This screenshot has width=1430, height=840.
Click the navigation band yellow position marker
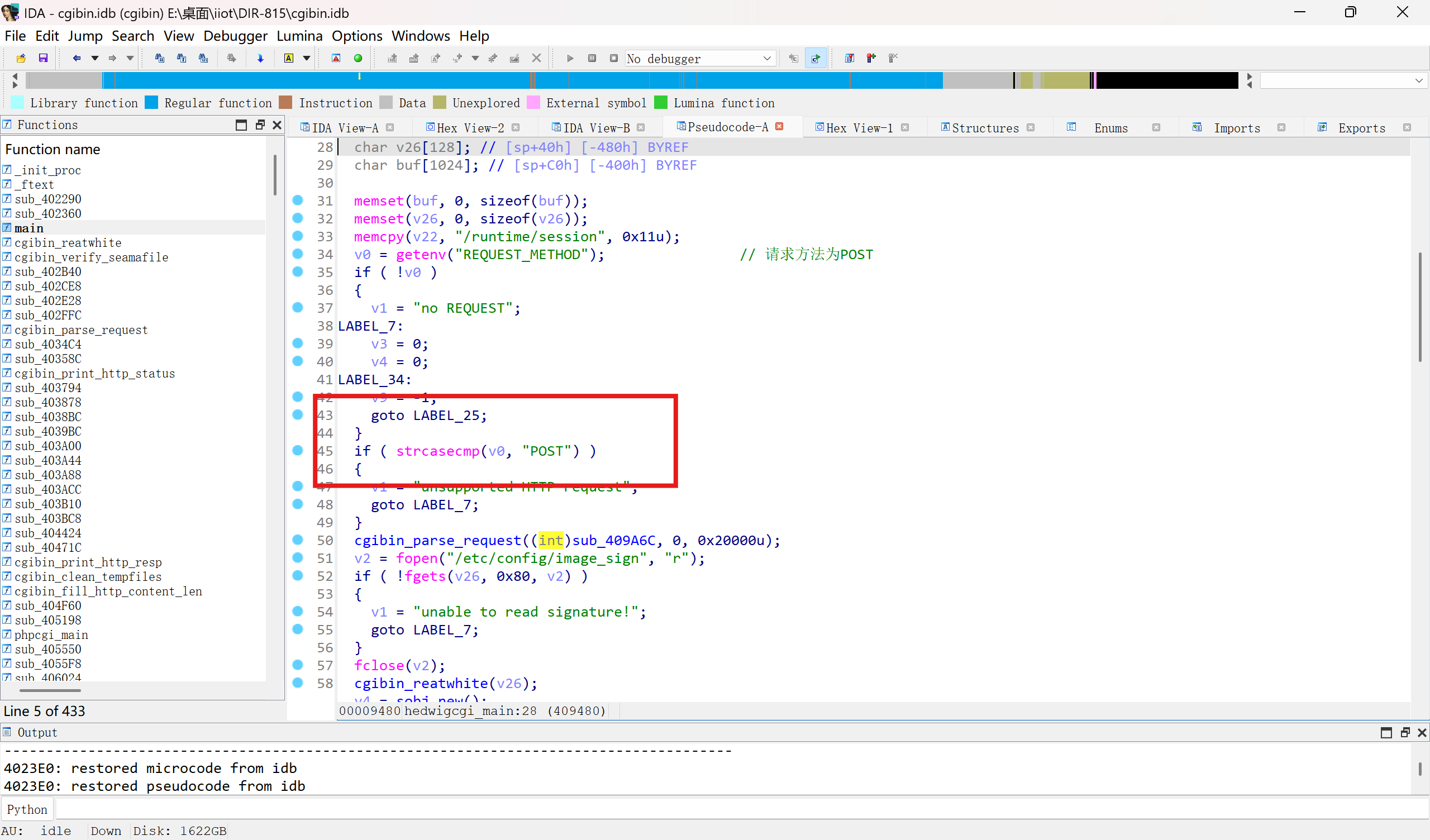point(359,75)
